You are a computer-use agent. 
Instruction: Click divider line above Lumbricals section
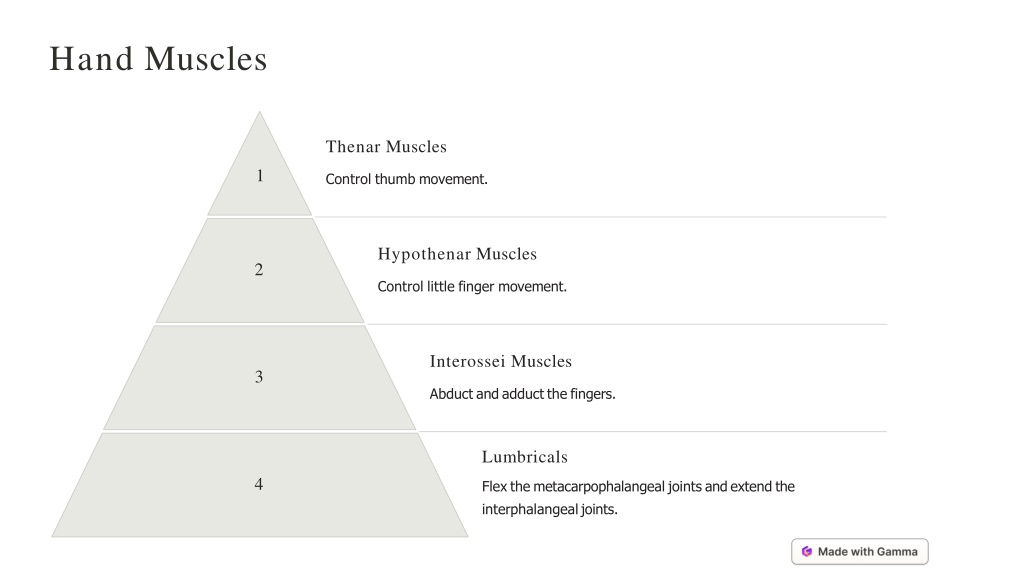point(652,431)
